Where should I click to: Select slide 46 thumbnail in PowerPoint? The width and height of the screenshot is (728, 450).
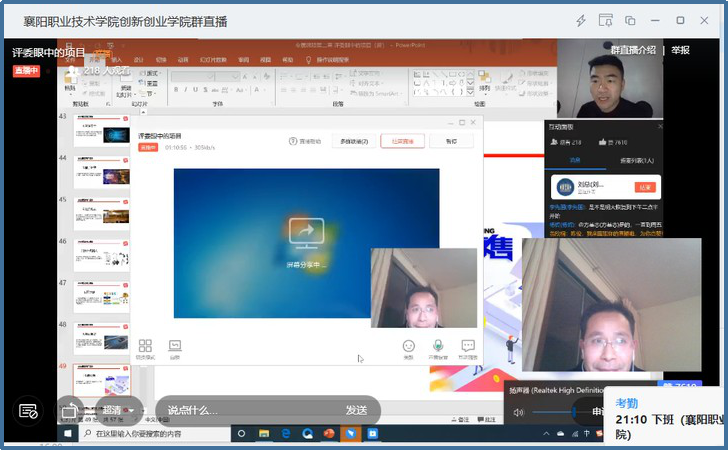pyautogui.click(x=102, y=256)
